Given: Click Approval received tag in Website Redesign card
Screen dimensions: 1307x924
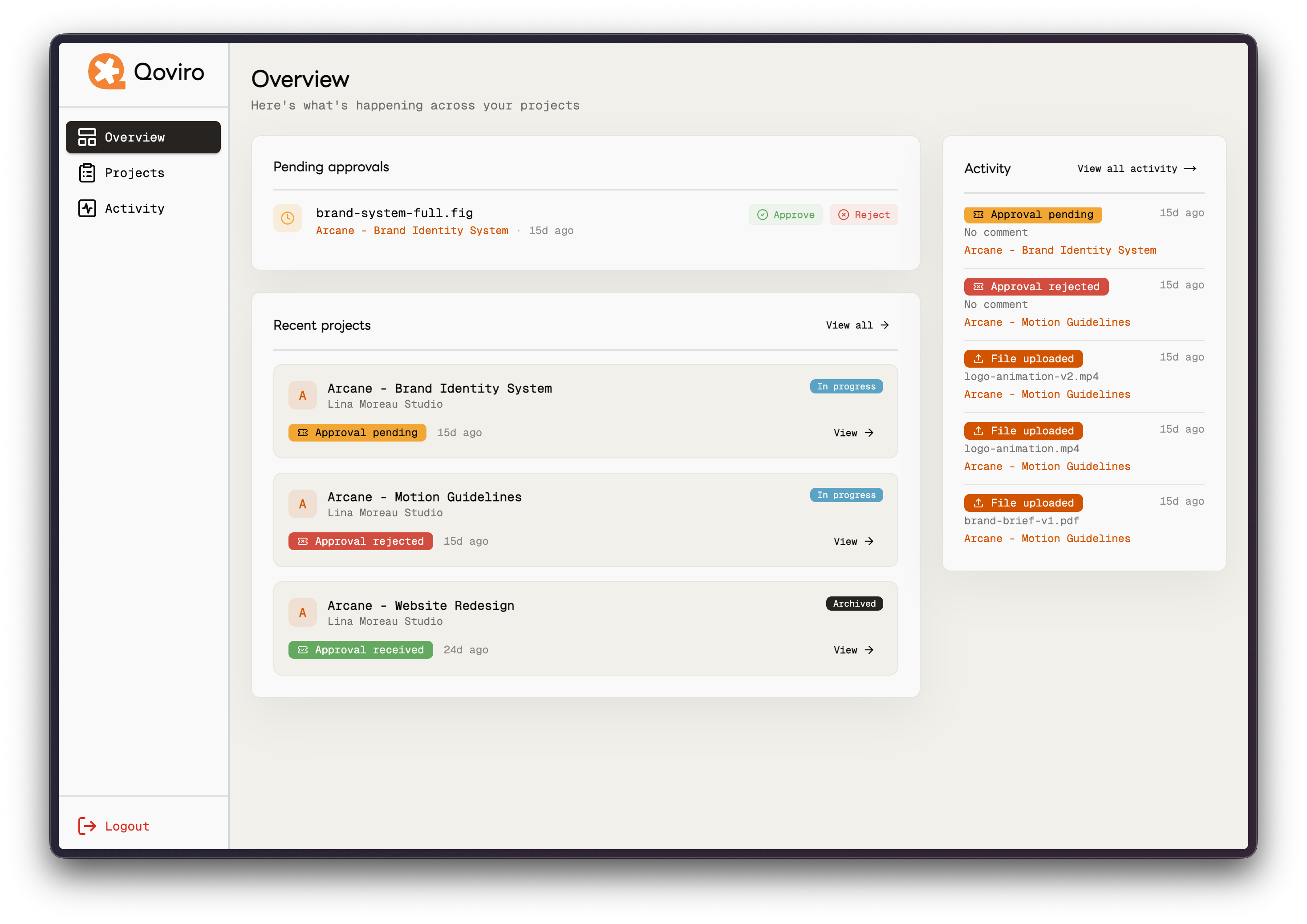Looking at the screenshot, I should coord(361,650).
